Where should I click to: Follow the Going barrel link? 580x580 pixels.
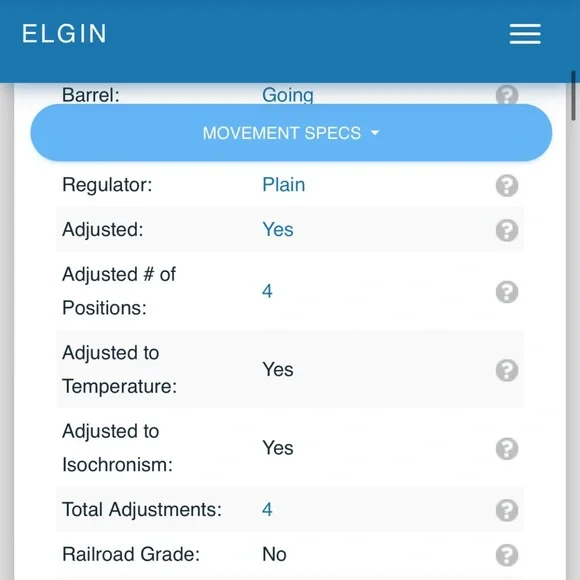coord(288,95)
